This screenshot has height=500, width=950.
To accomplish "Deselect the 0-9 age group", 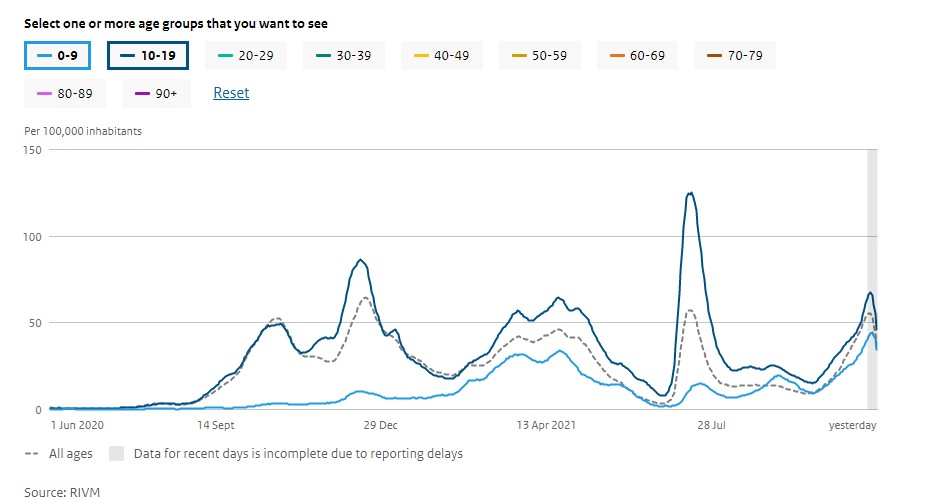I will coord(57,56).
